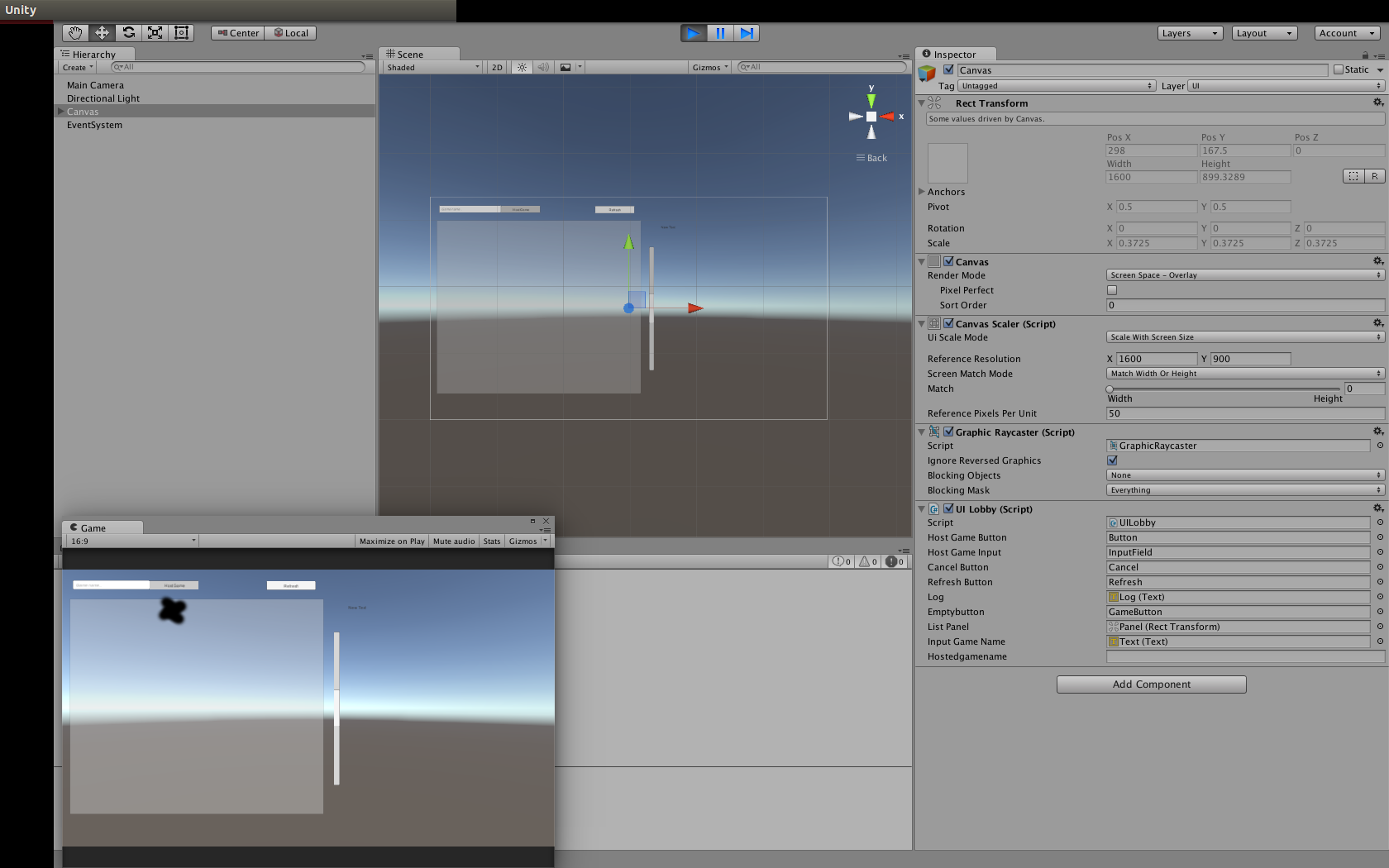Select the Move tool in toolbar
The width and height of the screenshot is (1389, 868).
pyautogui.click(x=102, y=33)
